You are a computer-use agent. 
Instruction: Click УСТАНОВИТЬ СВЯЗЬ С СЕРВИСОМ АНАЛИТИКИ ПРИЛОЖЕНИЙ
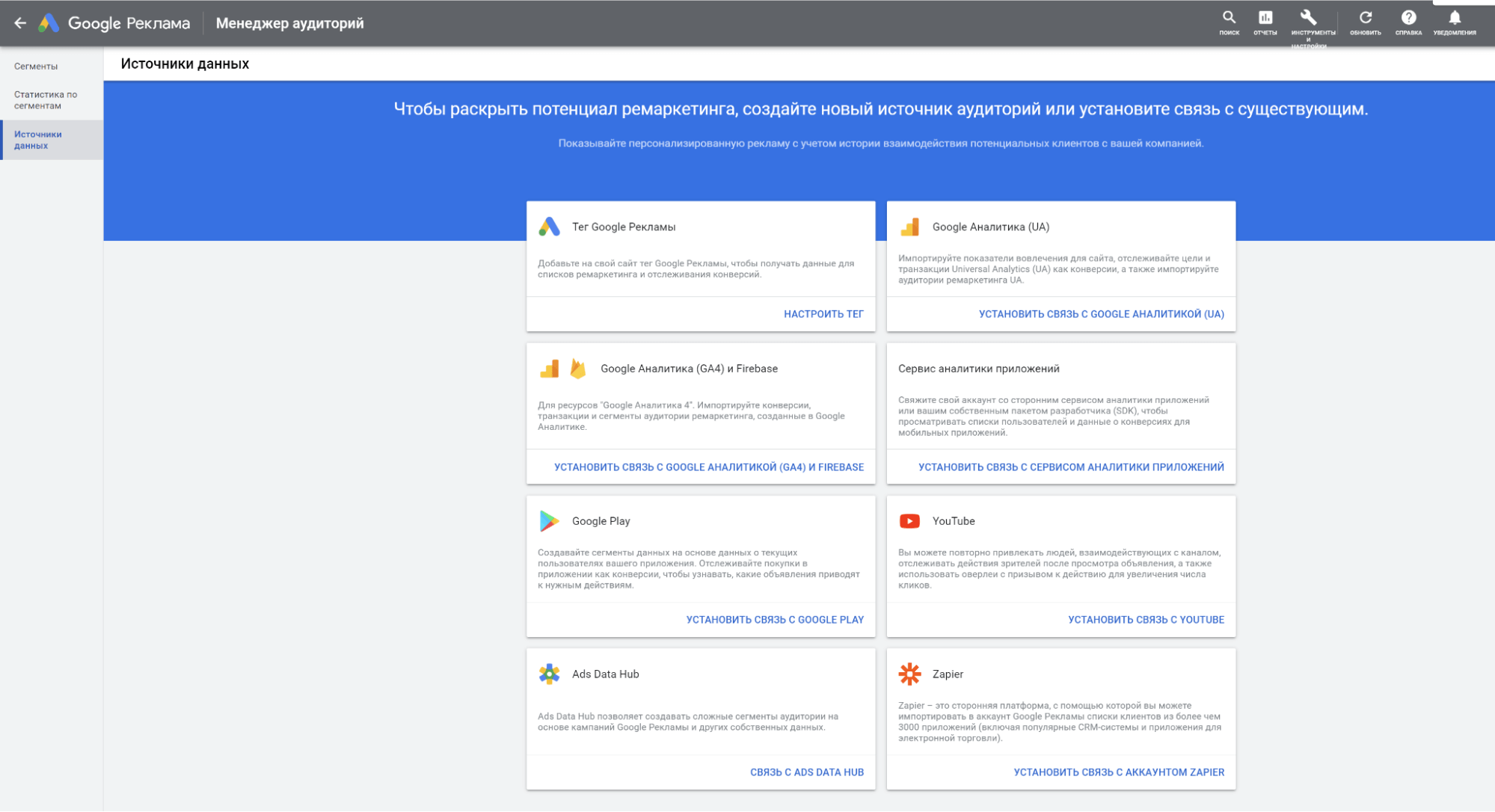click(x=1071, y=467)
